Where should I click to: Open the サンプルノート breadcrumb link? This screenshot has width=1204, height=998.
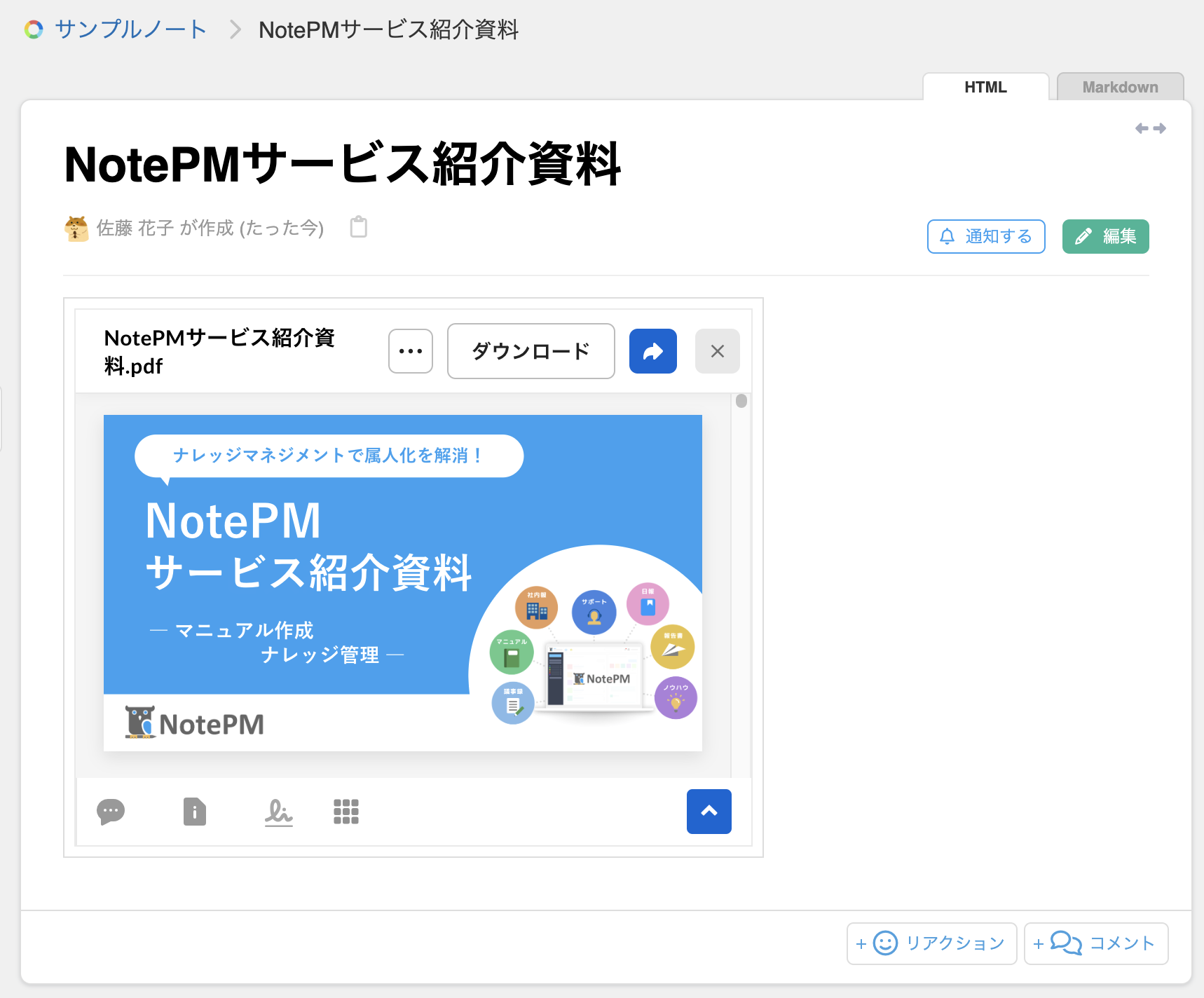130,29
